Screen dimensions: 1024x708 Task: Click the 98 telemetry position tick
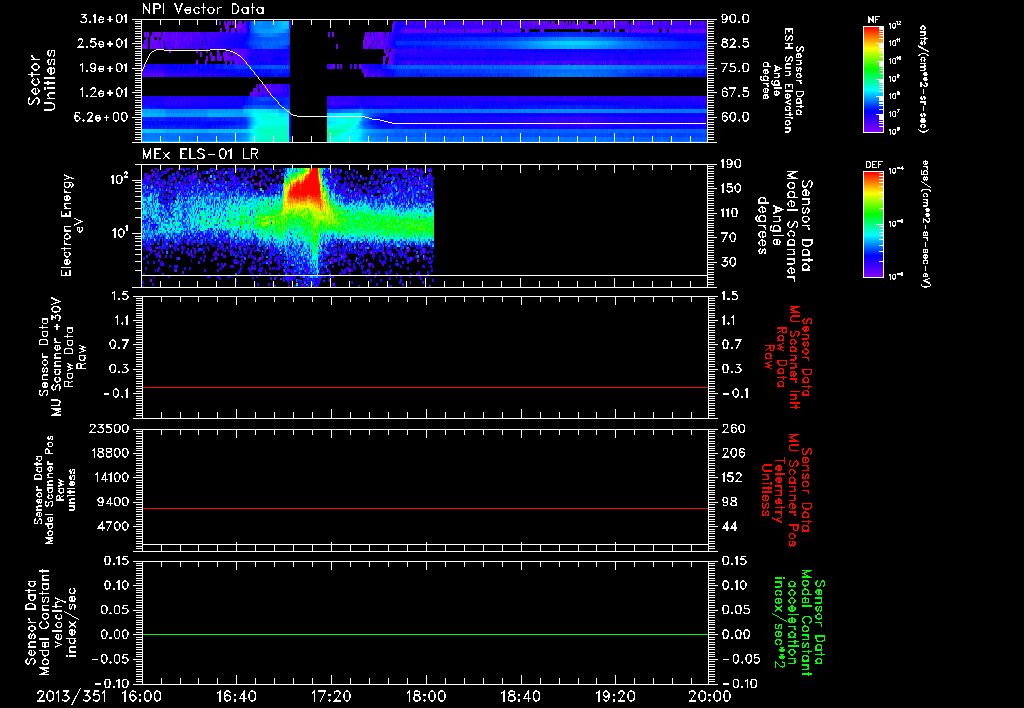point(729,502)
